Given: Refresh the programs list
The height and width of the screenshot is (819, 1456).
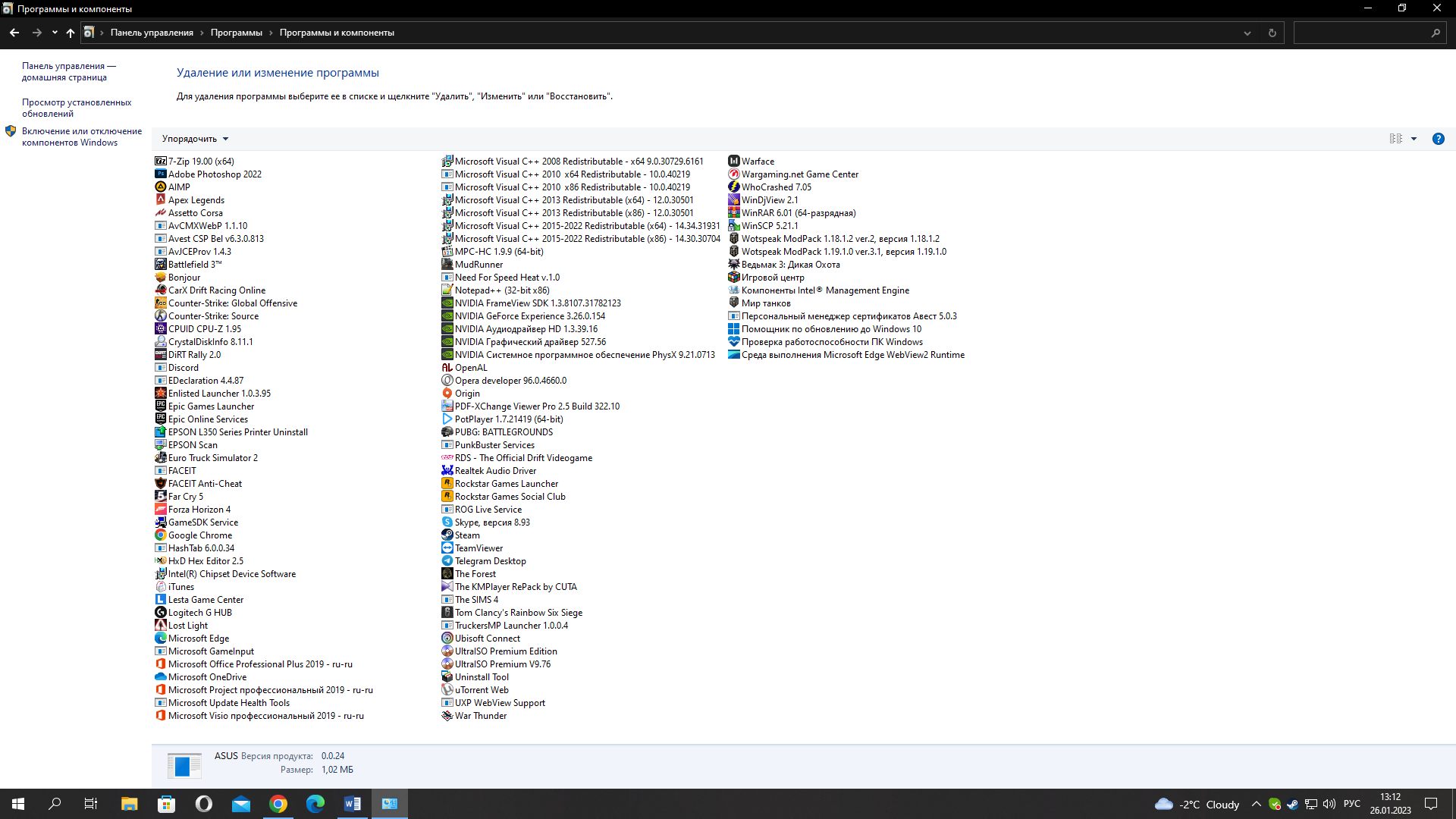Looking at the screenshot, I should coord(1272,33).
